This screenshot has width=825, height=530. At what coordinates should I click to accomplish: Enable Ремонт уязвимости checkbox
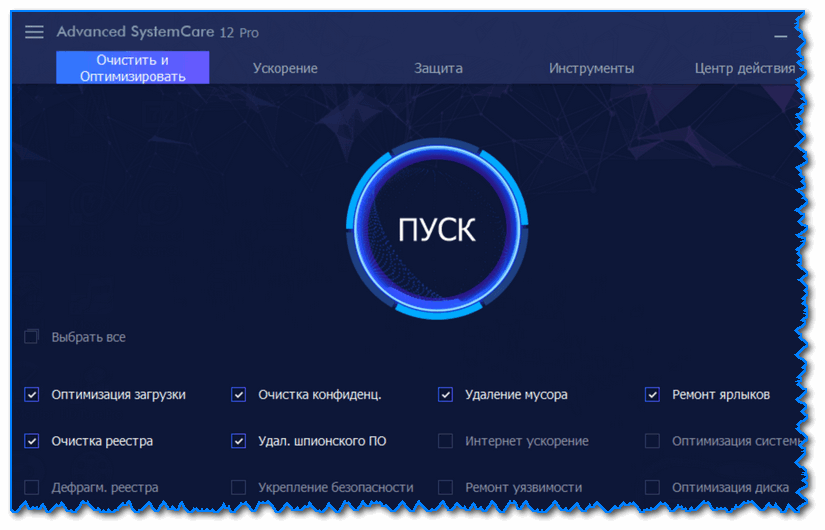coord(445,487)
